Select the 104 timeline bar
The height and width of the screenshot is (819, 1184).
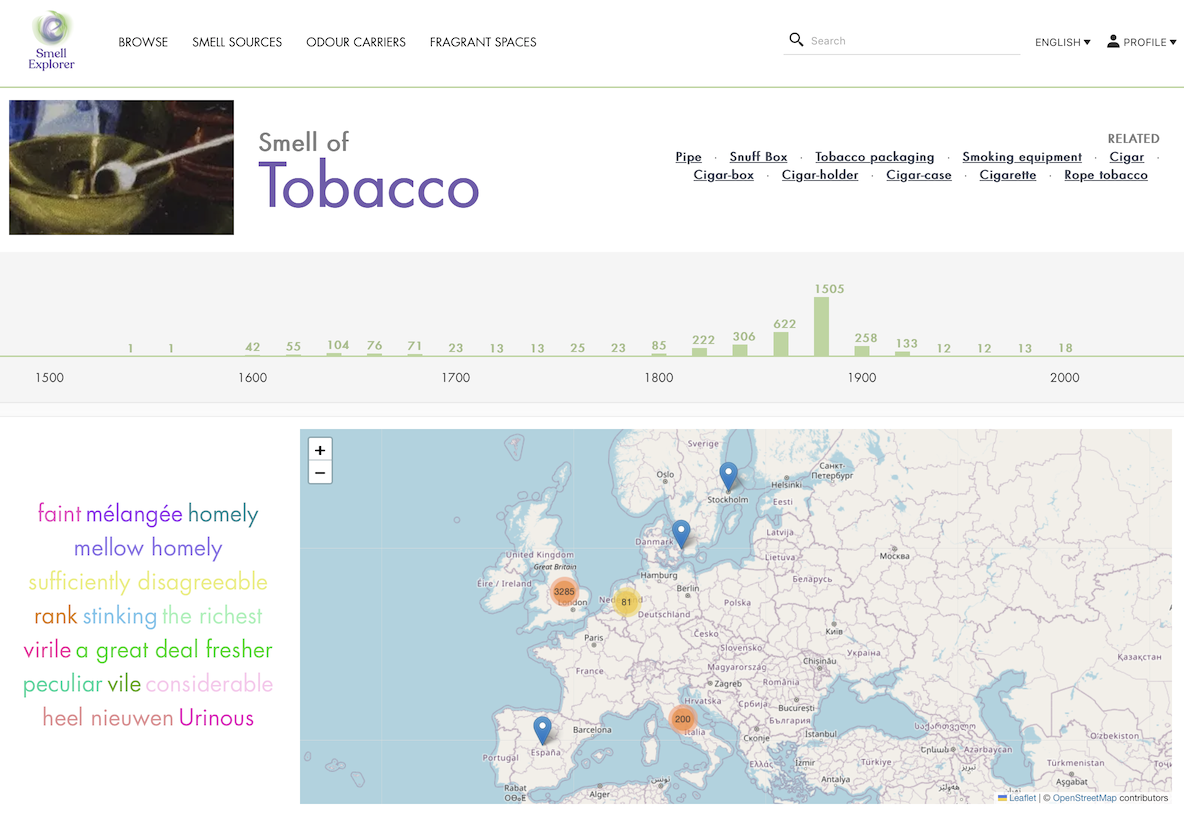[334, 353]
